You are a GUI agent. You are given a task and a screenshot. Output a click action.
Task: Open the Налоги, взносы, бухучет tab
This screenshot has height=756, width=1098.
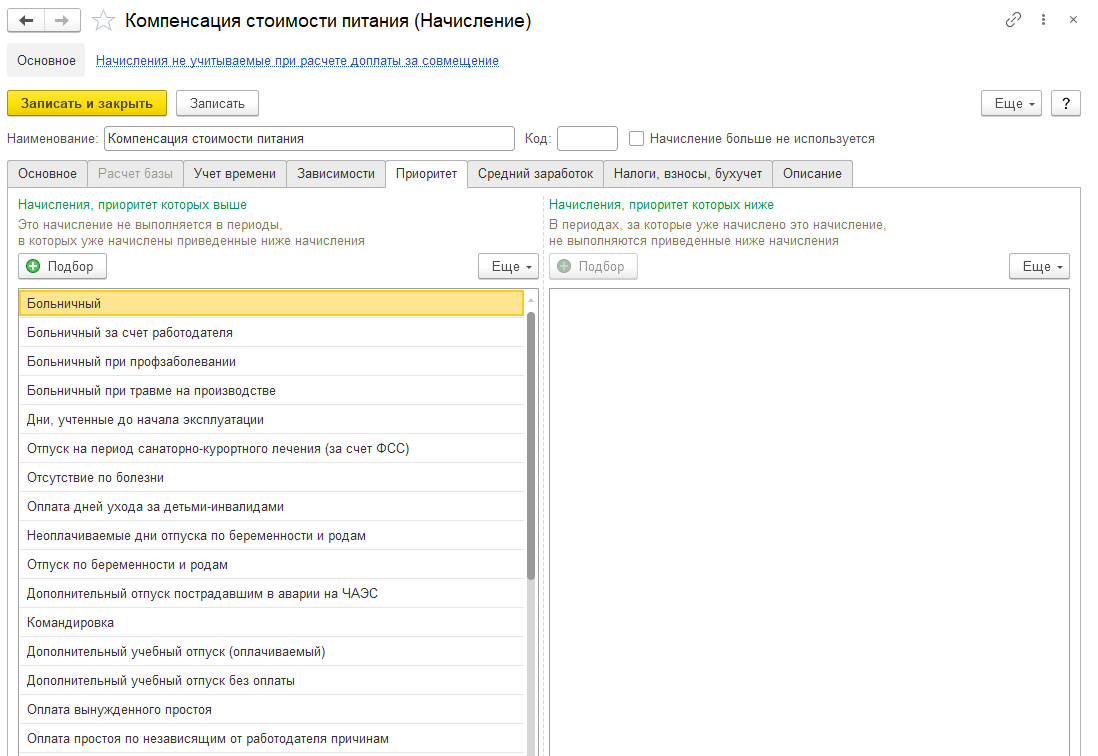pos(688,173)
